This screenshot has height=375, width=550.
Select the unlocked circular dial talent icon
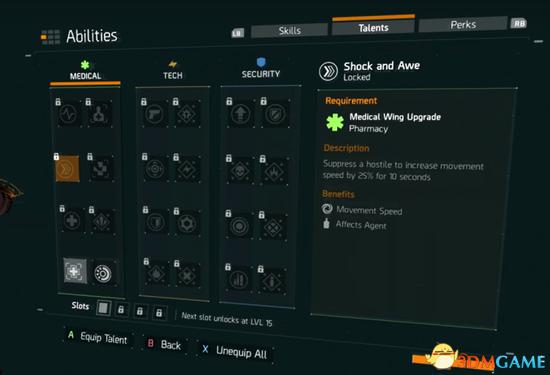(103, 274)
